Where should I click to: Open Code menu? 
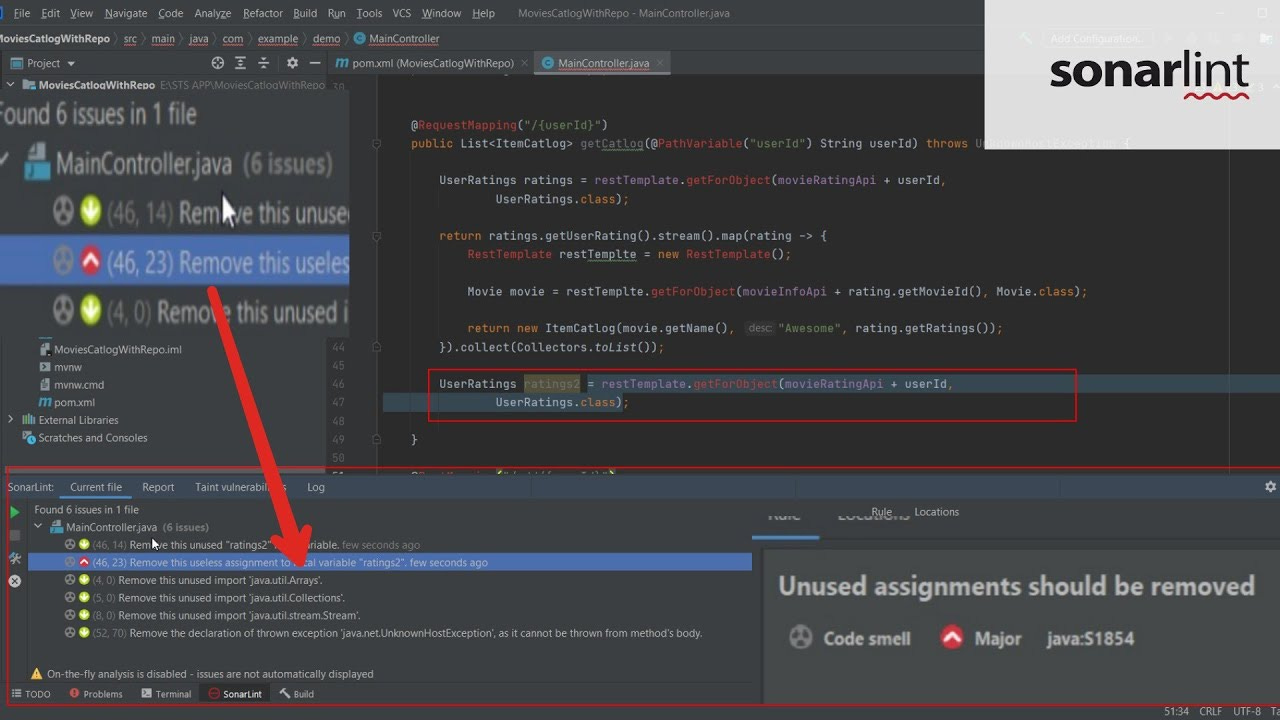[171, 13]
